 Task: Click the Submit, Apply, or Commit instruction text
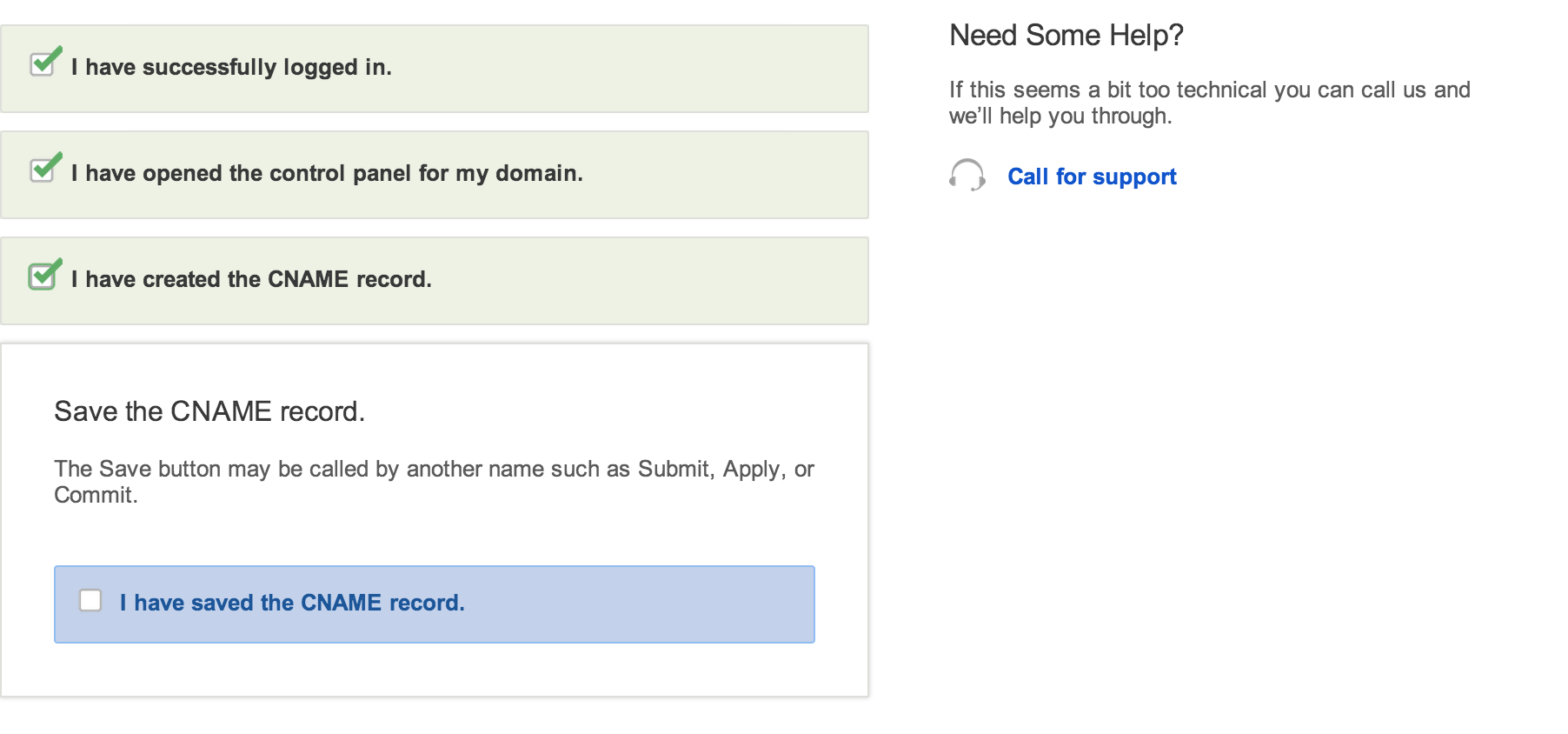tap(434, 482)
